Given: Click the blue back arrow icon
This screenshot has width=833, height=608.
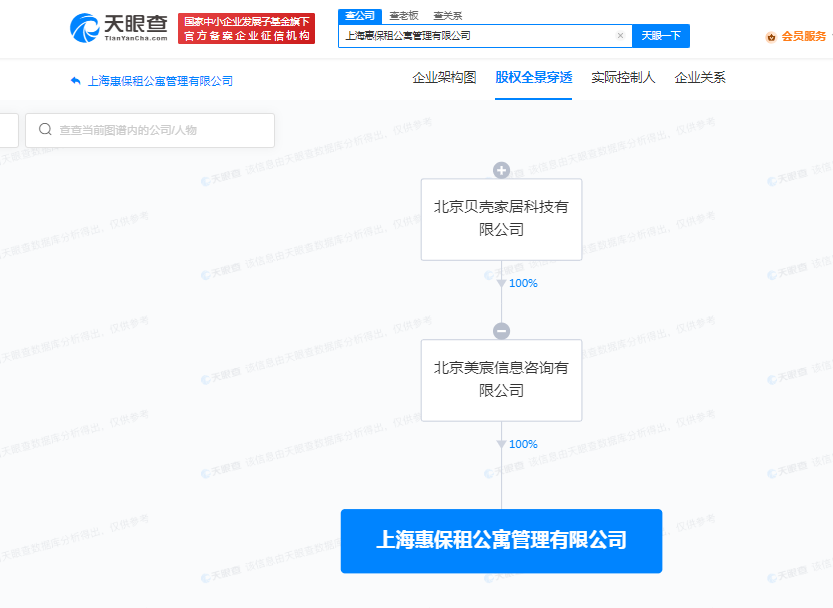Looking at the screenshot, I should click(x=75, y=81).
